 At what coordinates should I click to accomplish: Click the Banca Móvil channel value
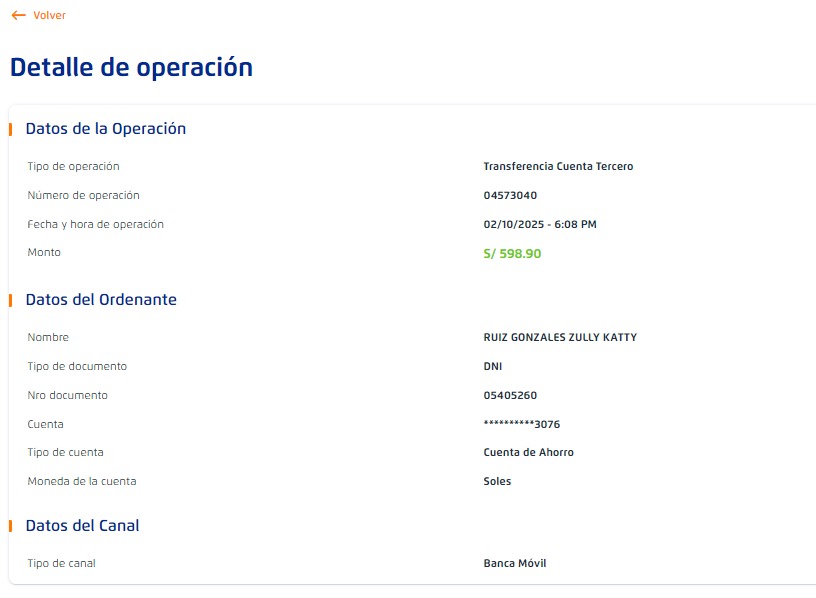pos(515,564)
